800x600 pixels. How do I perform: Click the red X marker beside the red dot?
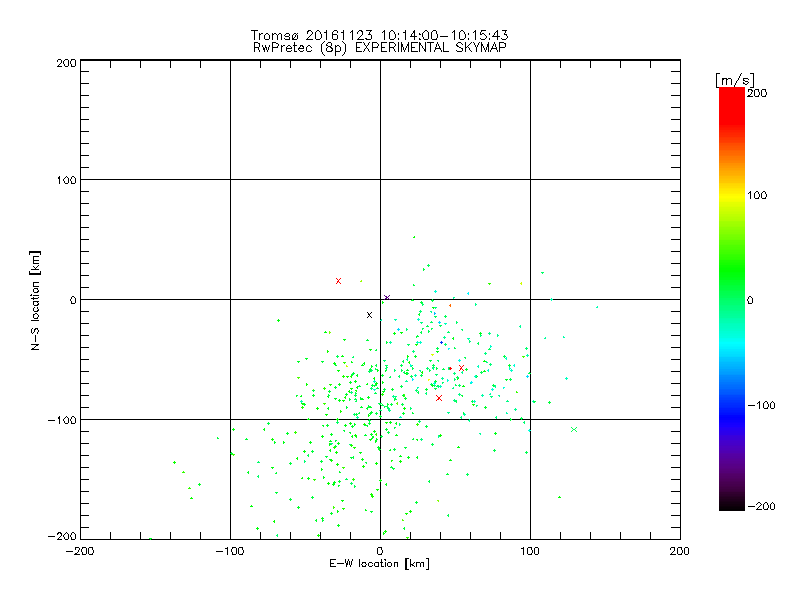pos(461,368)
